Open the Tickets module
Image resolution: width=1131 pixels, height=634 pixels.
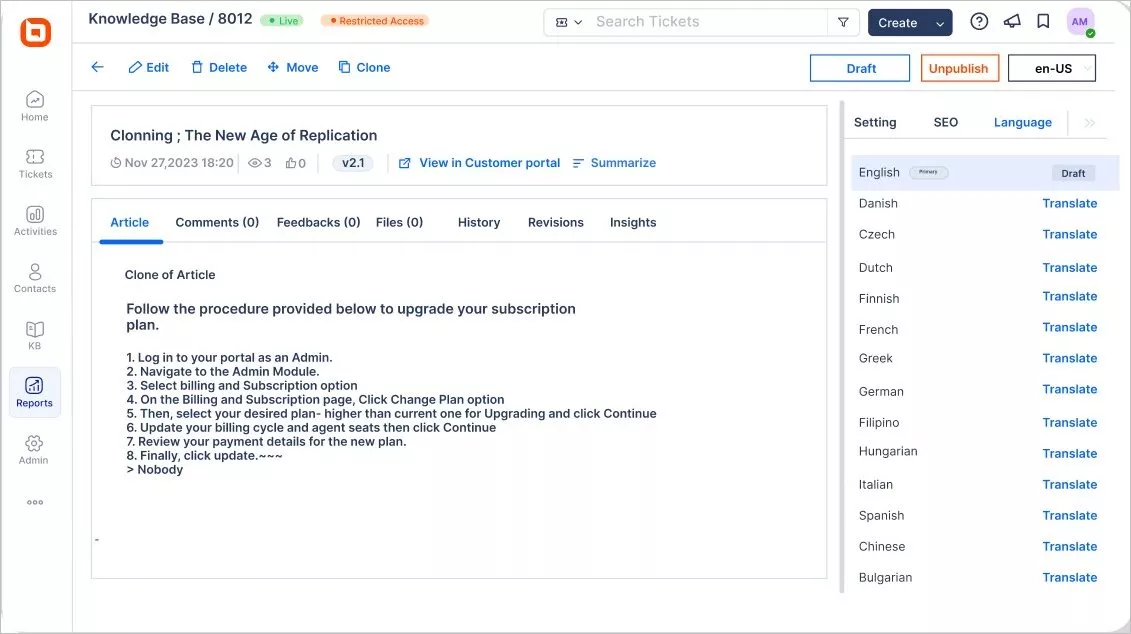click(x=34, y=164)
